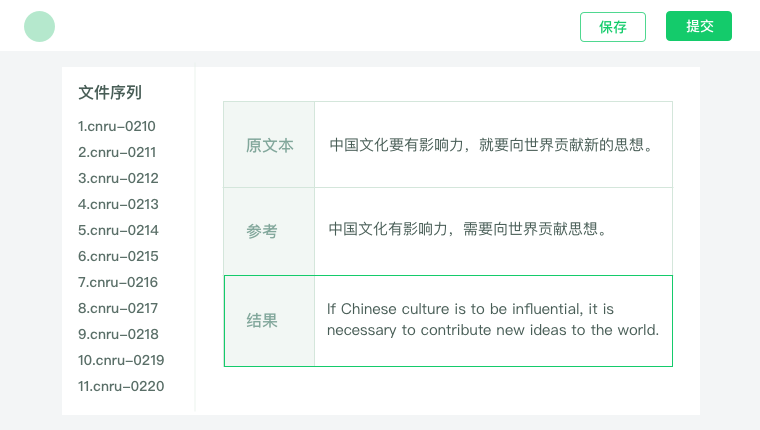Click into the English translation result field
This screenshot has height=430, width=760.
coord(493,320)
